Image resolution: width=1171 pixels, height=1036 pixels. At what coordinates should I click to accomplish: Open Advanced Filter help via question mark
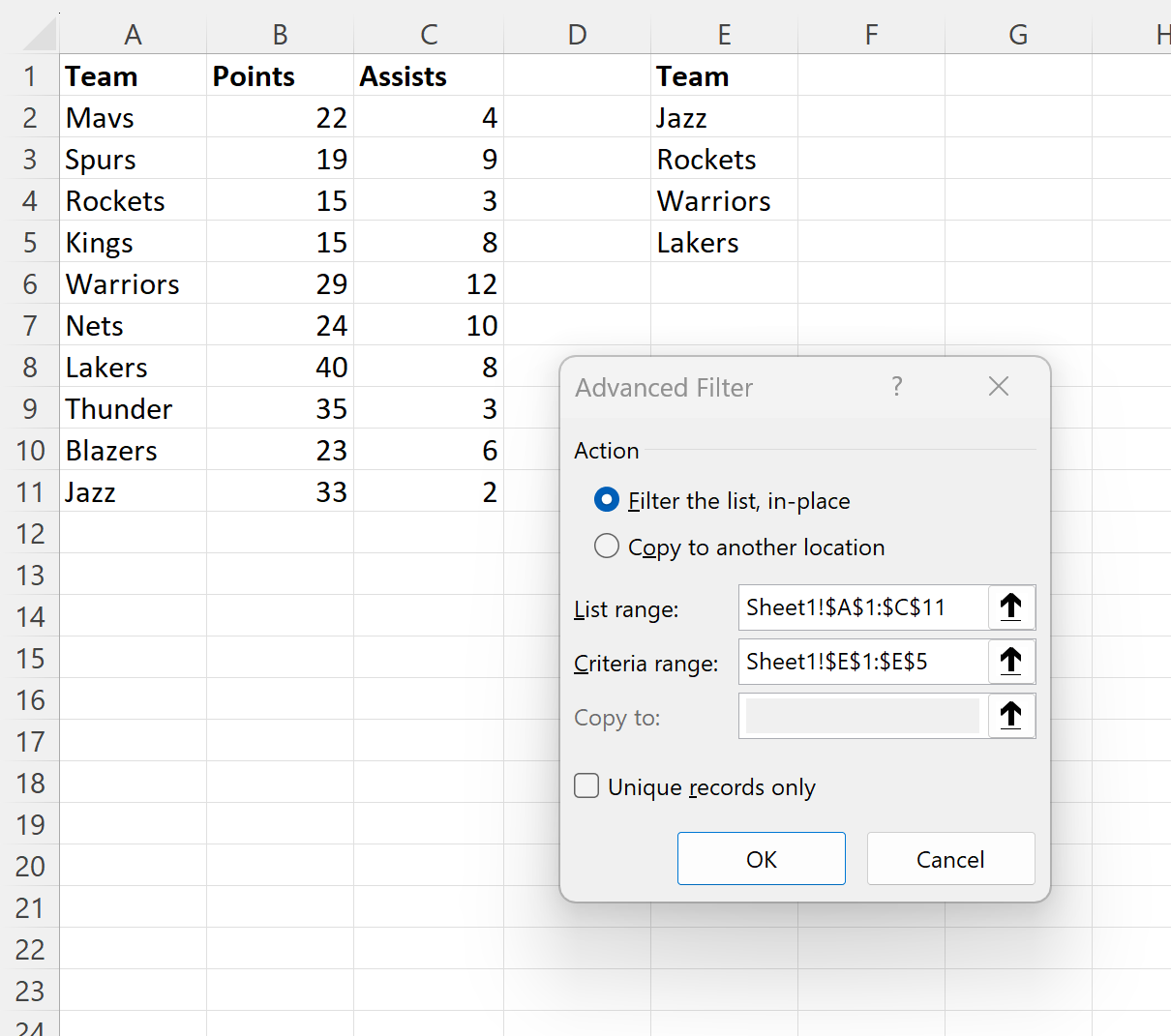coord(896,387)
